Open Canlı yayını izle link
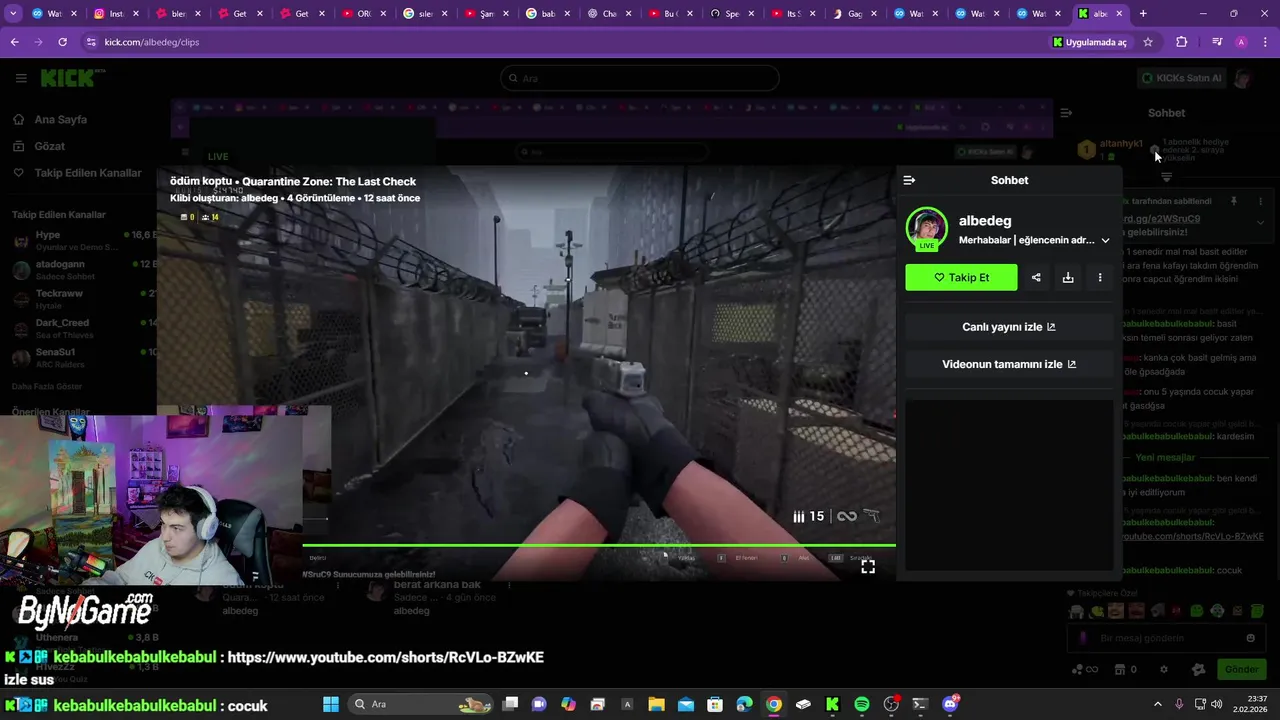Viewport: 1280px width, 720px height. (x=1009, y=327)
